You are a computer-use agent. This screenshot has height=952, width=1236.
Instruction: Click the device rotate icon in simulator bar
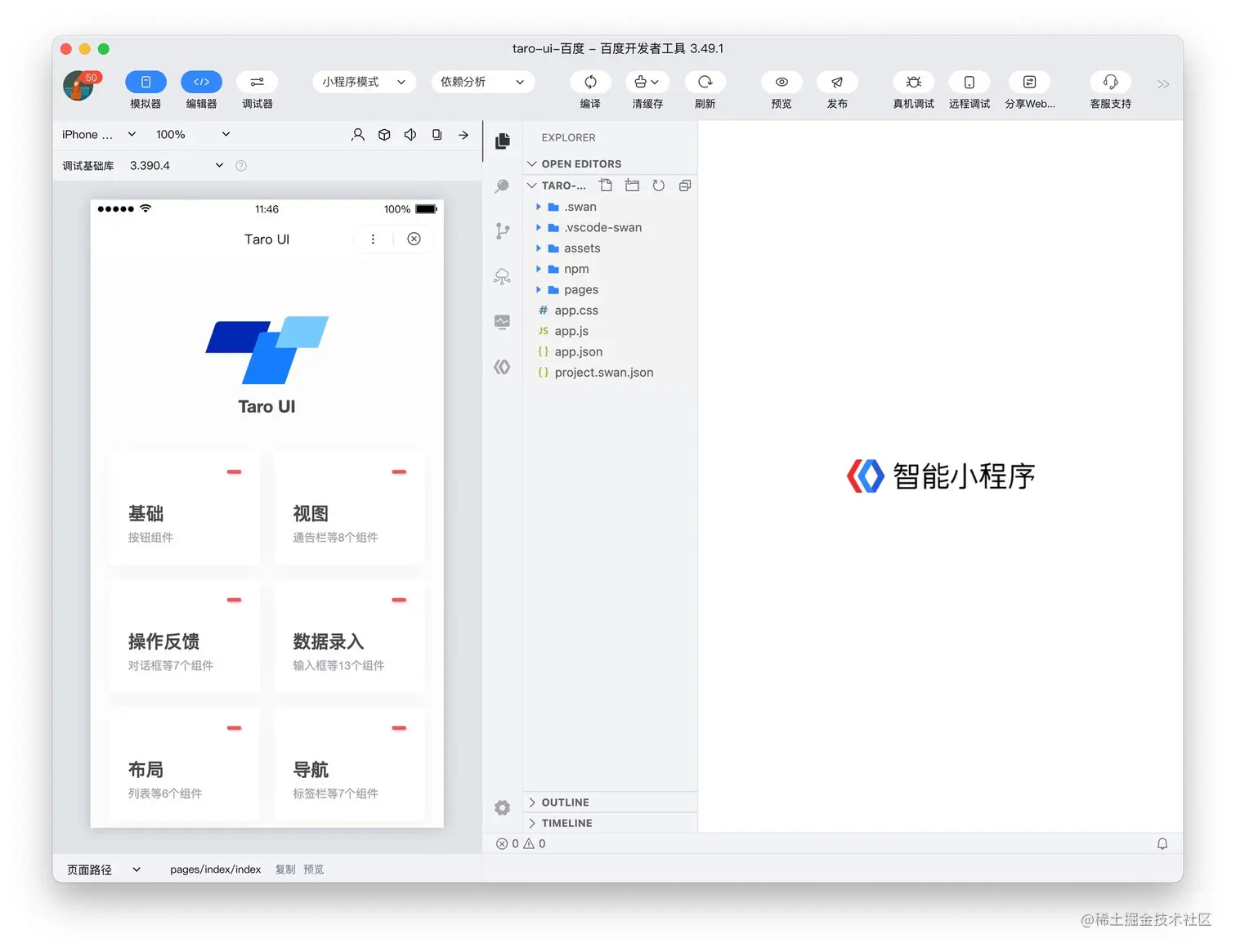[437, 135]
